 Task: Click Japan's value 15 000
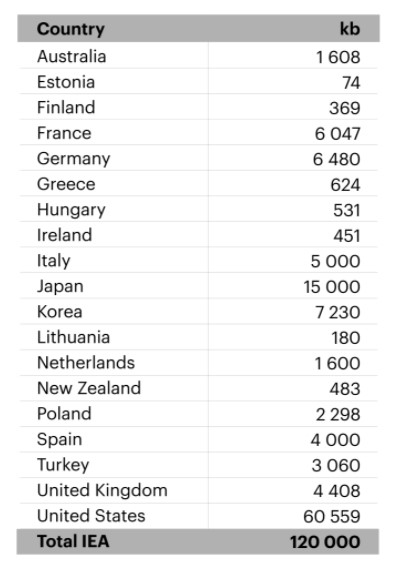332,287
